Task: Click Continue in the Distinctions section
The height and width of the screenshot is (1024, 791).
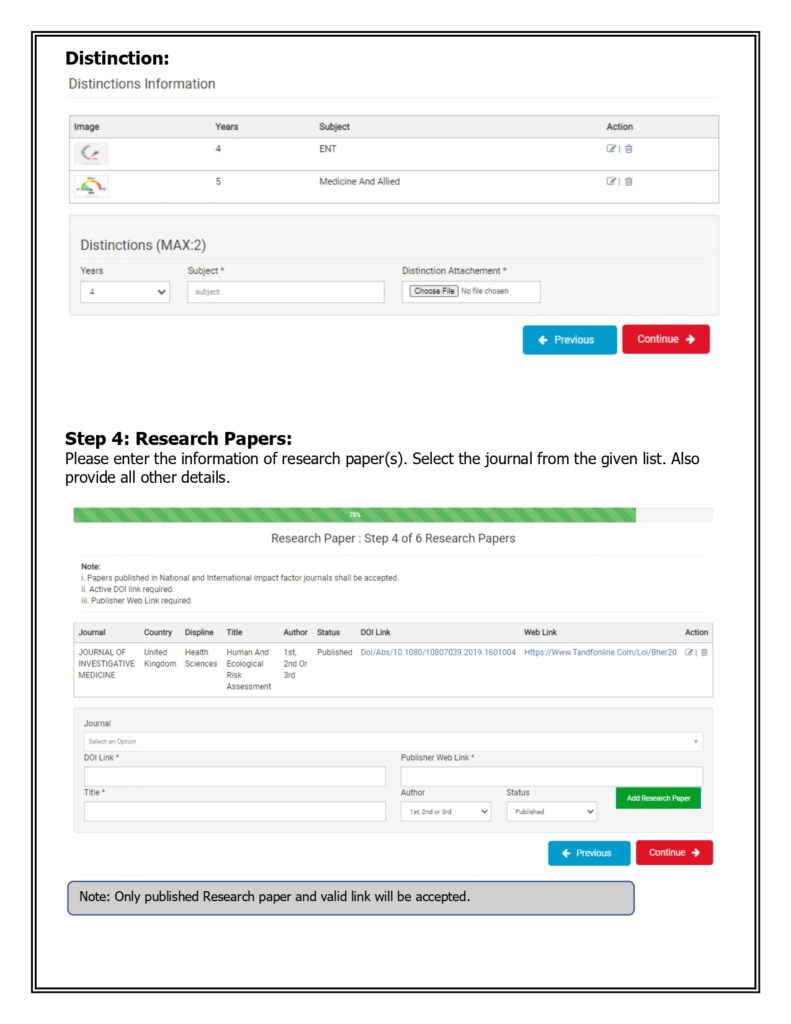Action: tap(666, 340)
